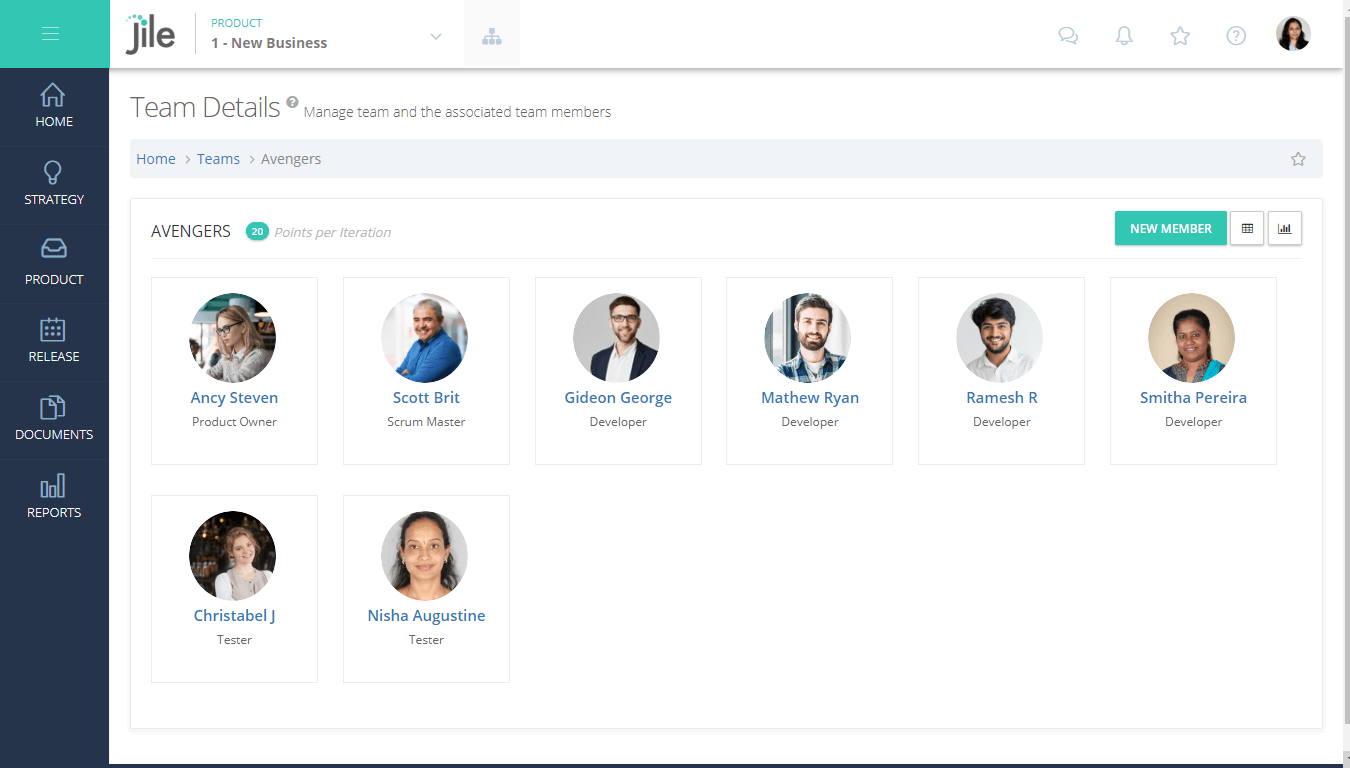Screen dimensions: 1350x768
Task: Click the notifications bell icon
Action: 1124,36
